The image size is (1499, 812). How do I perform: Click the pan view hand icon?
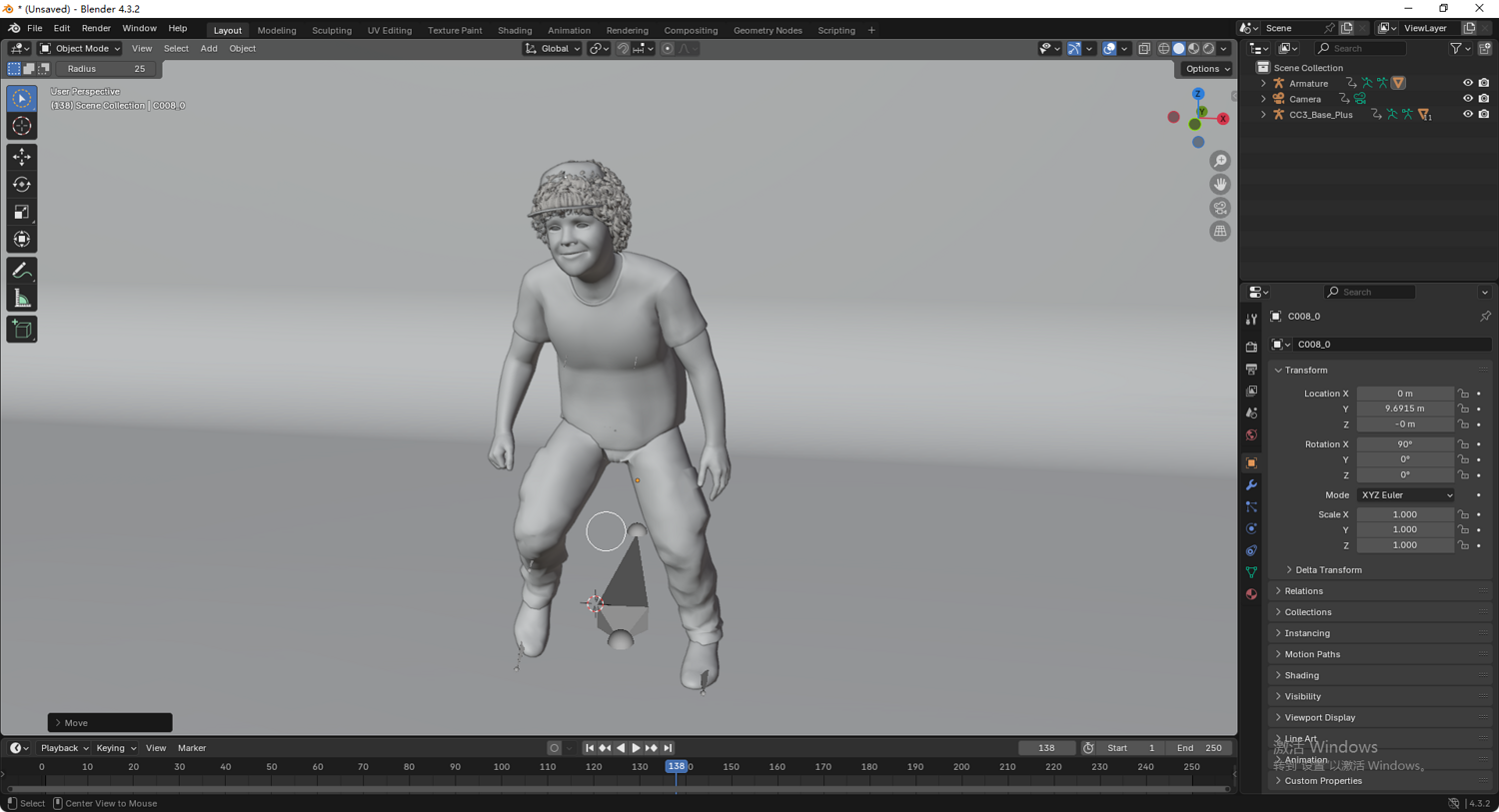(x=1220, y=184)
